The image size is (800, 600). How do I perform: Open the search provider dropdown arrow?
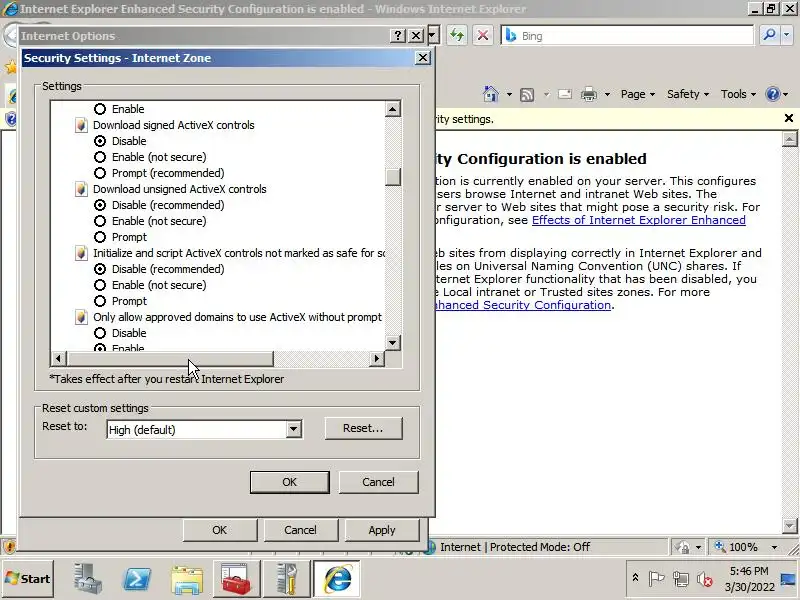pos(787,35)
